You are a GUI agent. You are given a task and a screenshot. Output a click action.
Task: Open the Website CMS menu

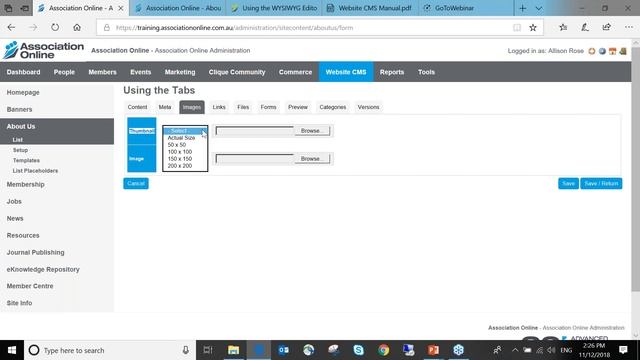(346, 72)
